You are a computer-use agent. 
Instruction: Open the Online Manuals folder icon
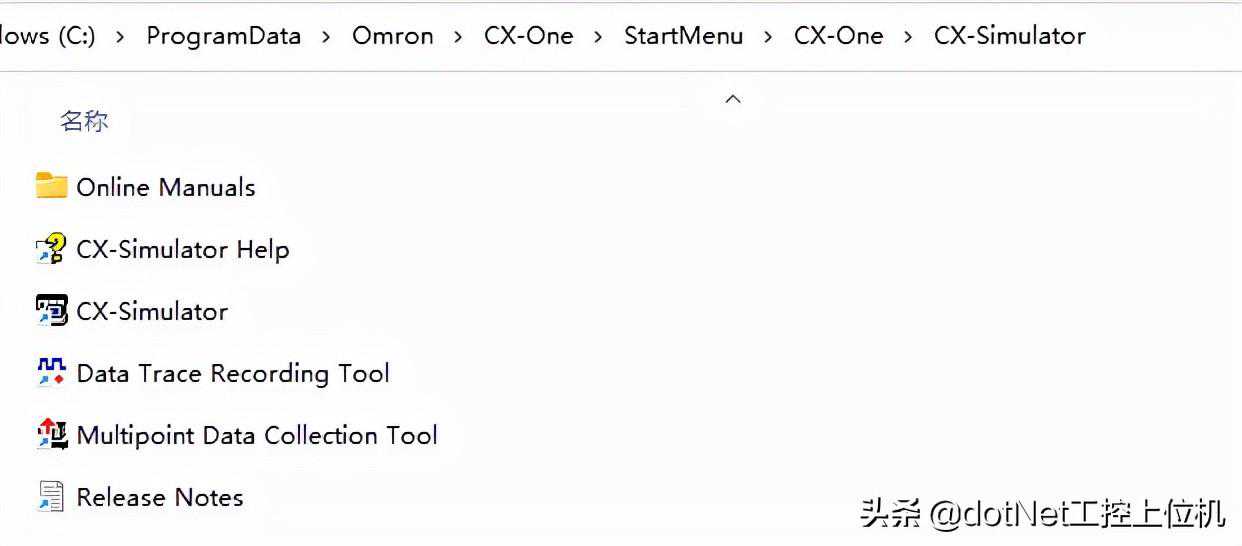point(51,186)
